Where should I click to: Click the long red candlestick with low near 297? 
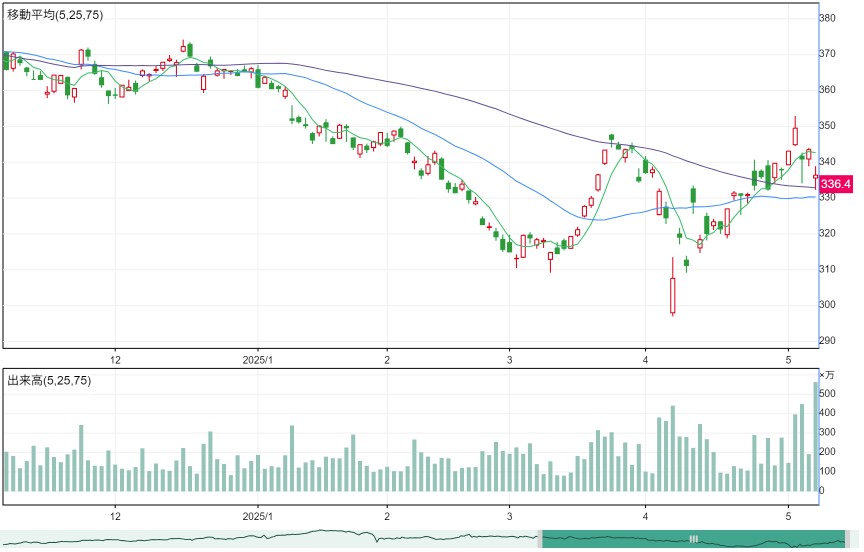673,286
